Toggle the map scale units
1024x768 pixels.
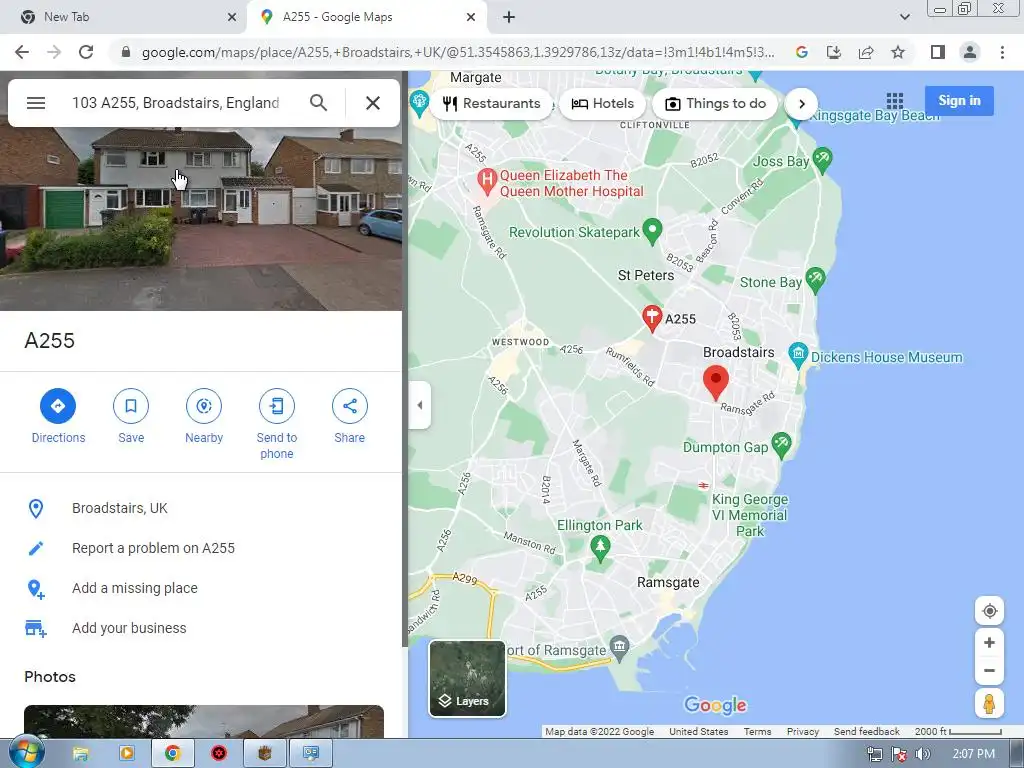pyautogui.click(x=958, y=731)
